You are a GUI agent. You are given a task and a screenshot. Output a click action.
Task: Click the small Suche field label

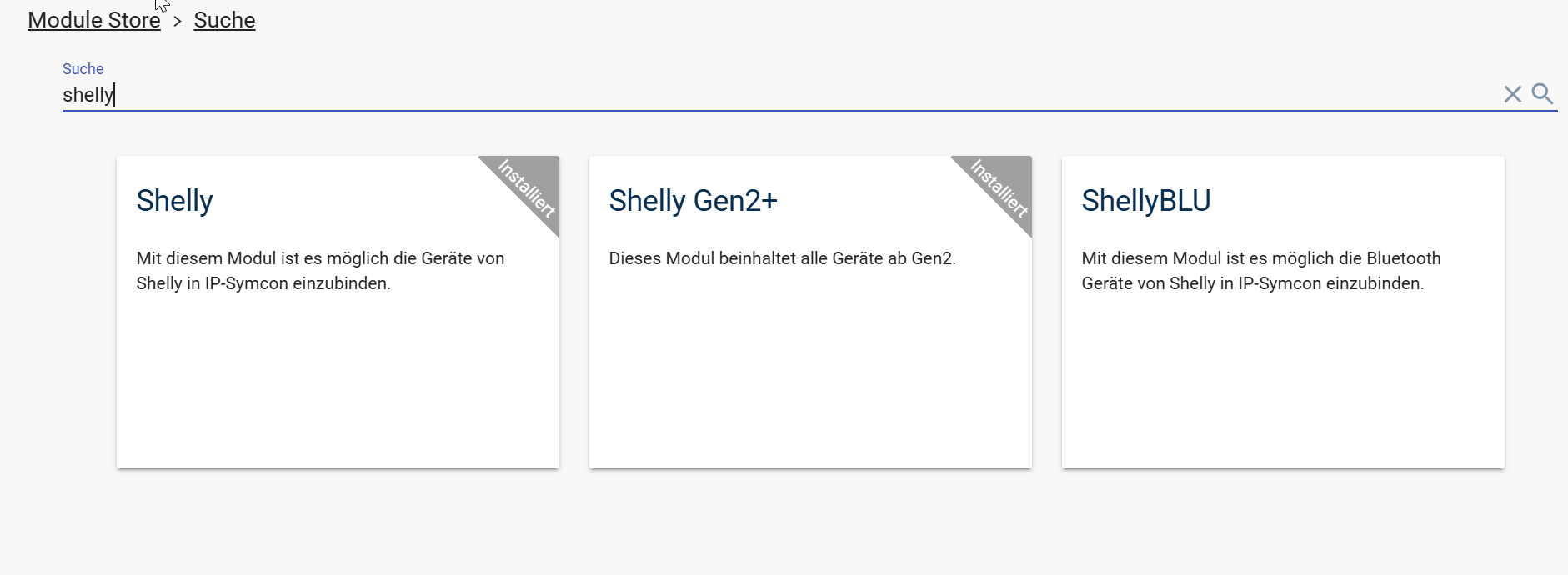(x=83, y=69)
